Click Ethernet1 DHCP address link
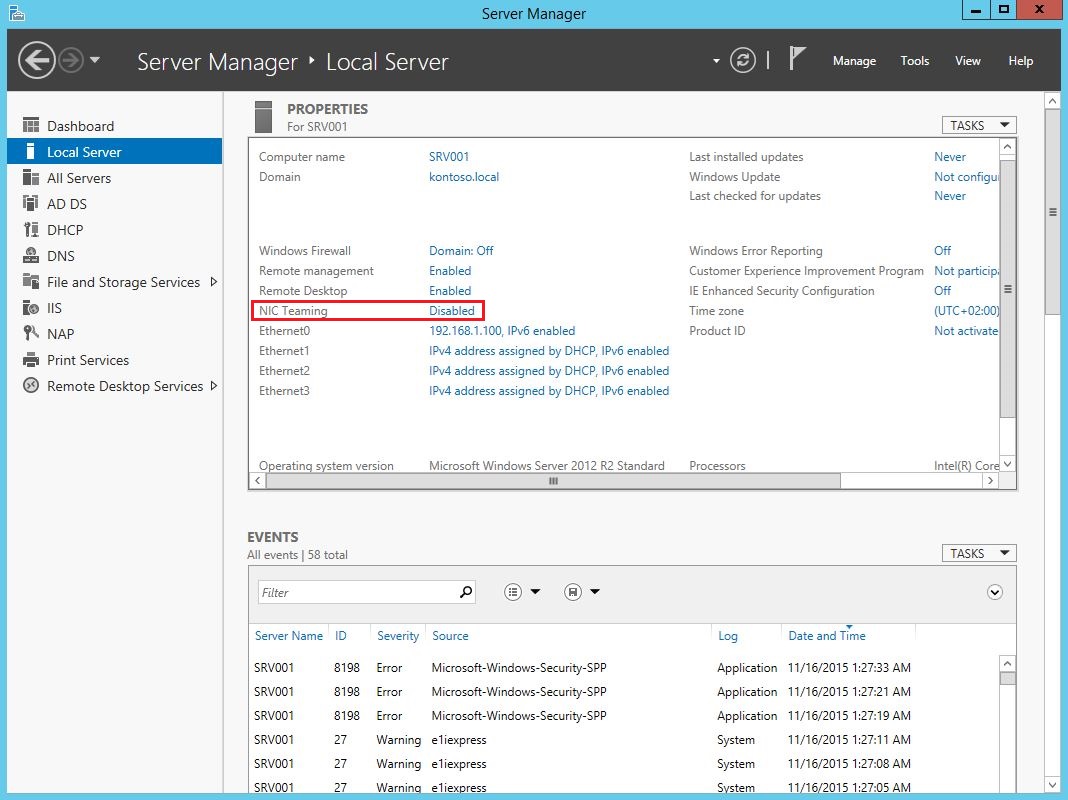The image size is (1068, 800). [x=549, y=351]
